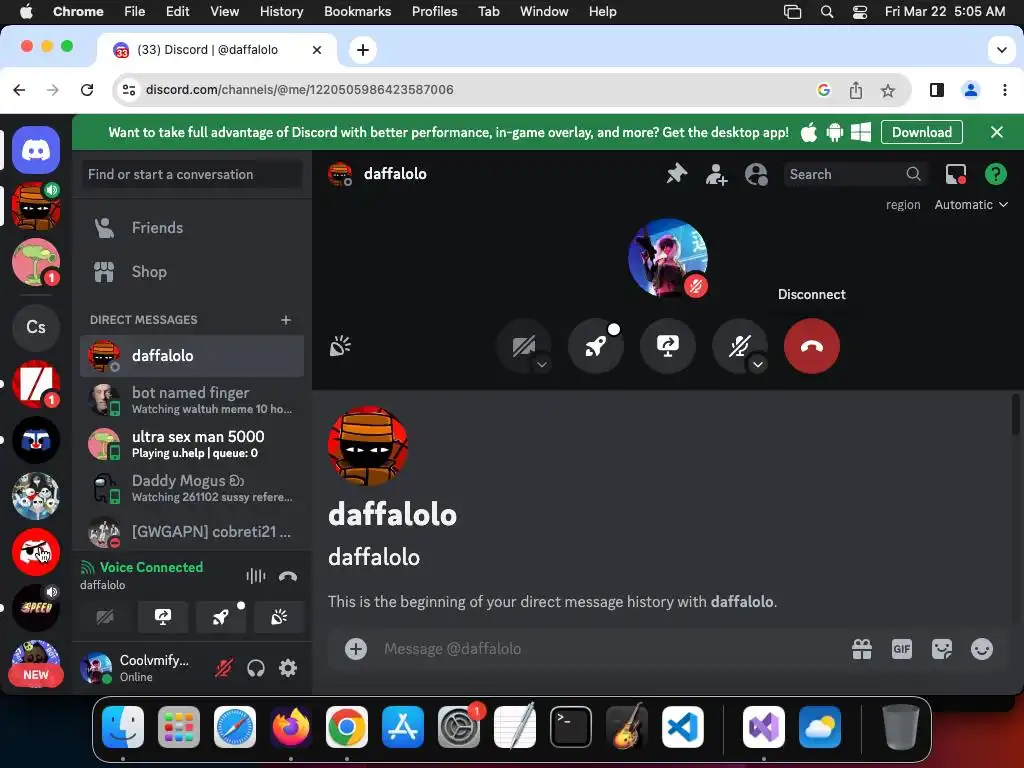Open GIF picker button
The height and width of the screenshot is (768, 1024).
901,648
